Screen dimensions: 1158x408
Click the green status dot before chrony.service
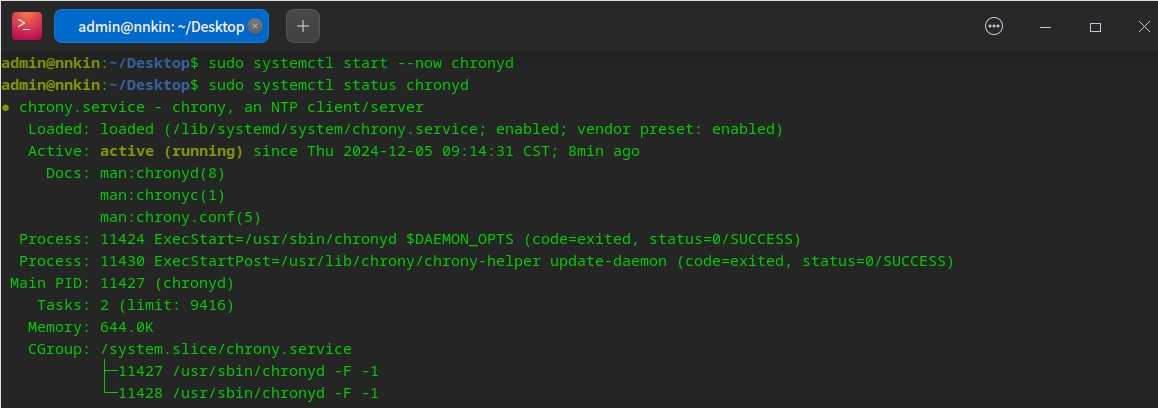click(6, 107)
